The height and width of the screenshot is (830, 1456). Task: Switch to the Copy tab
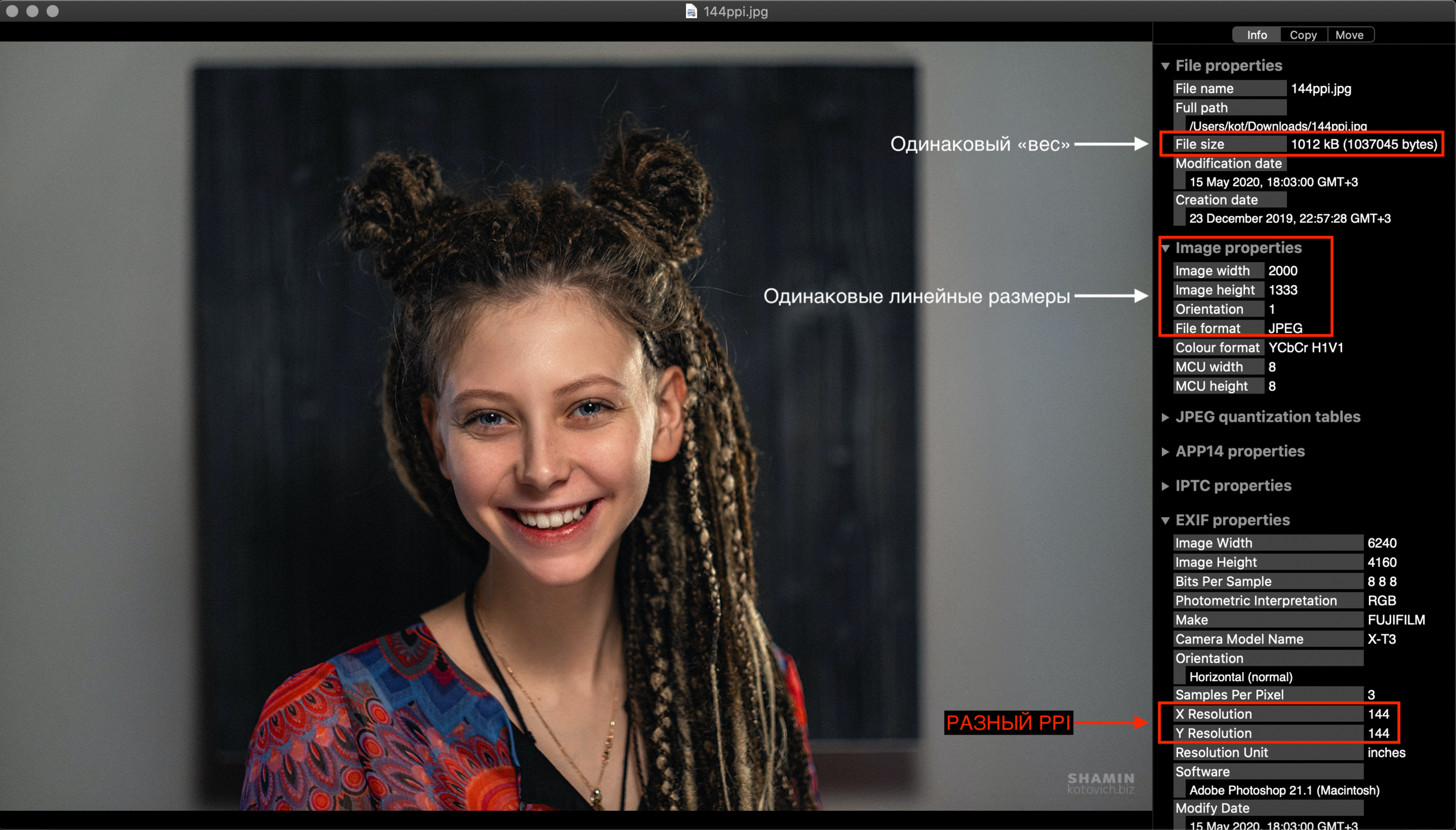click(1303, 35)
